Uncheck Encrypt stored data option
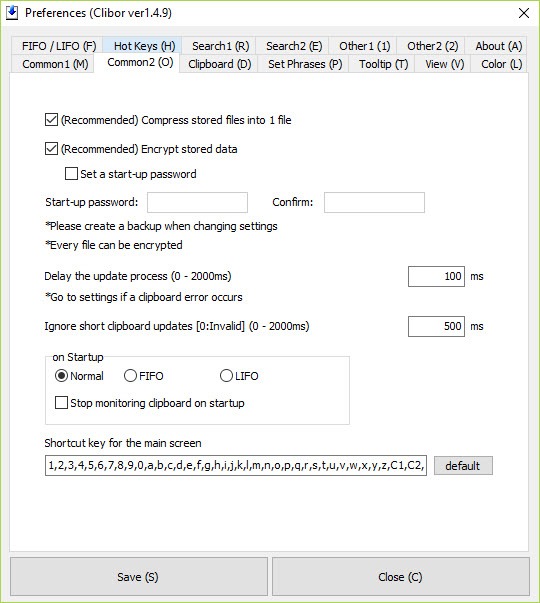Viewport: 540px width, 603px height. click(x=51, y=149)
